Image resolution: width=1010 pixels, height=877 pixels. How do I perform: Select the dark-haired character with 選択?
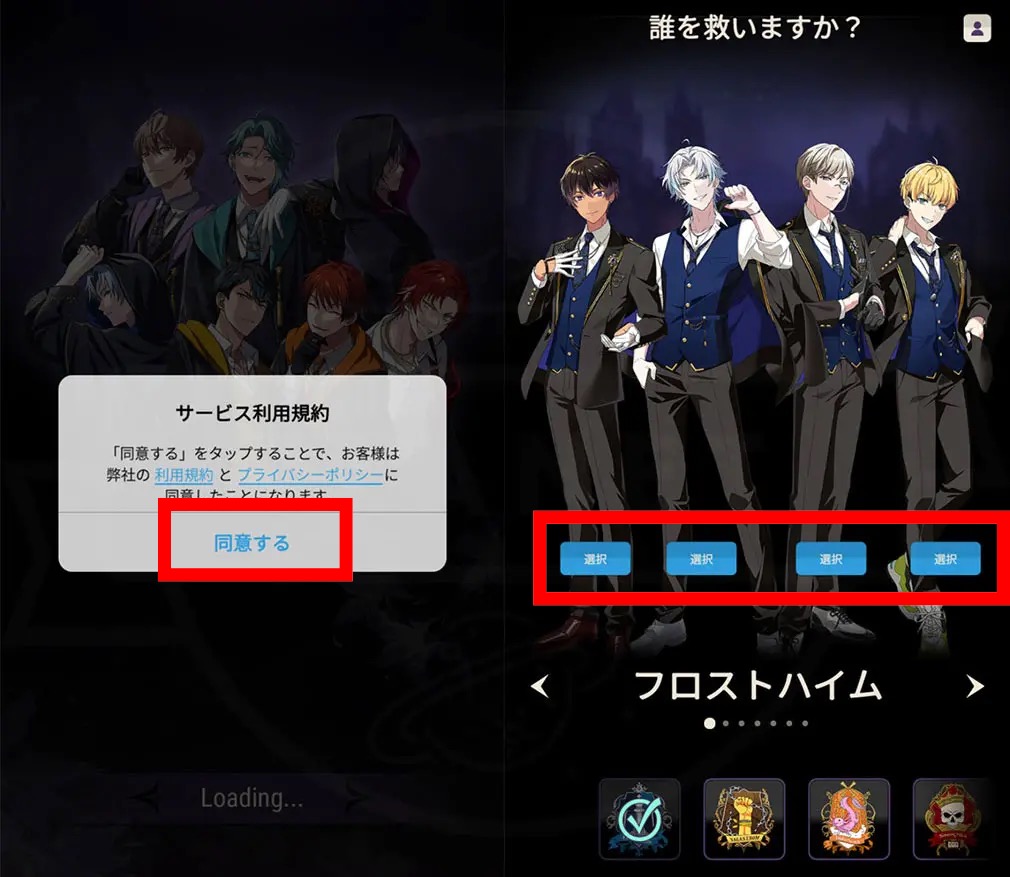595,558
